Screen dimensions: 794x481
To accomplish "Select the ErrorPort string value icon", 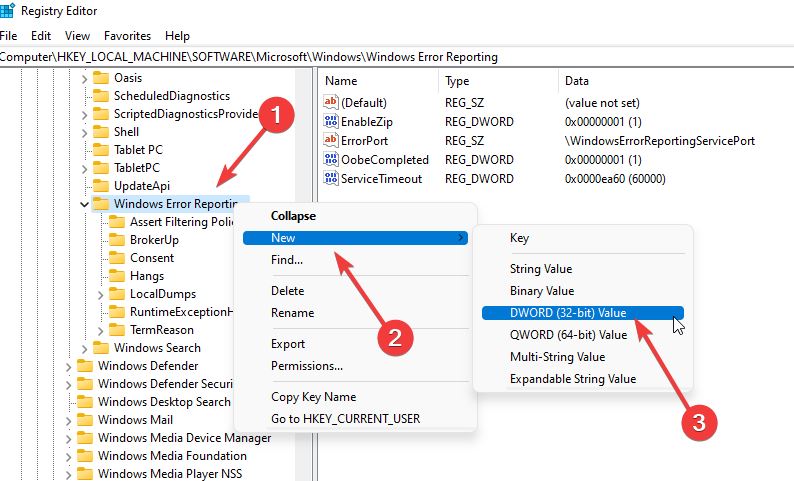I will 332,140.
